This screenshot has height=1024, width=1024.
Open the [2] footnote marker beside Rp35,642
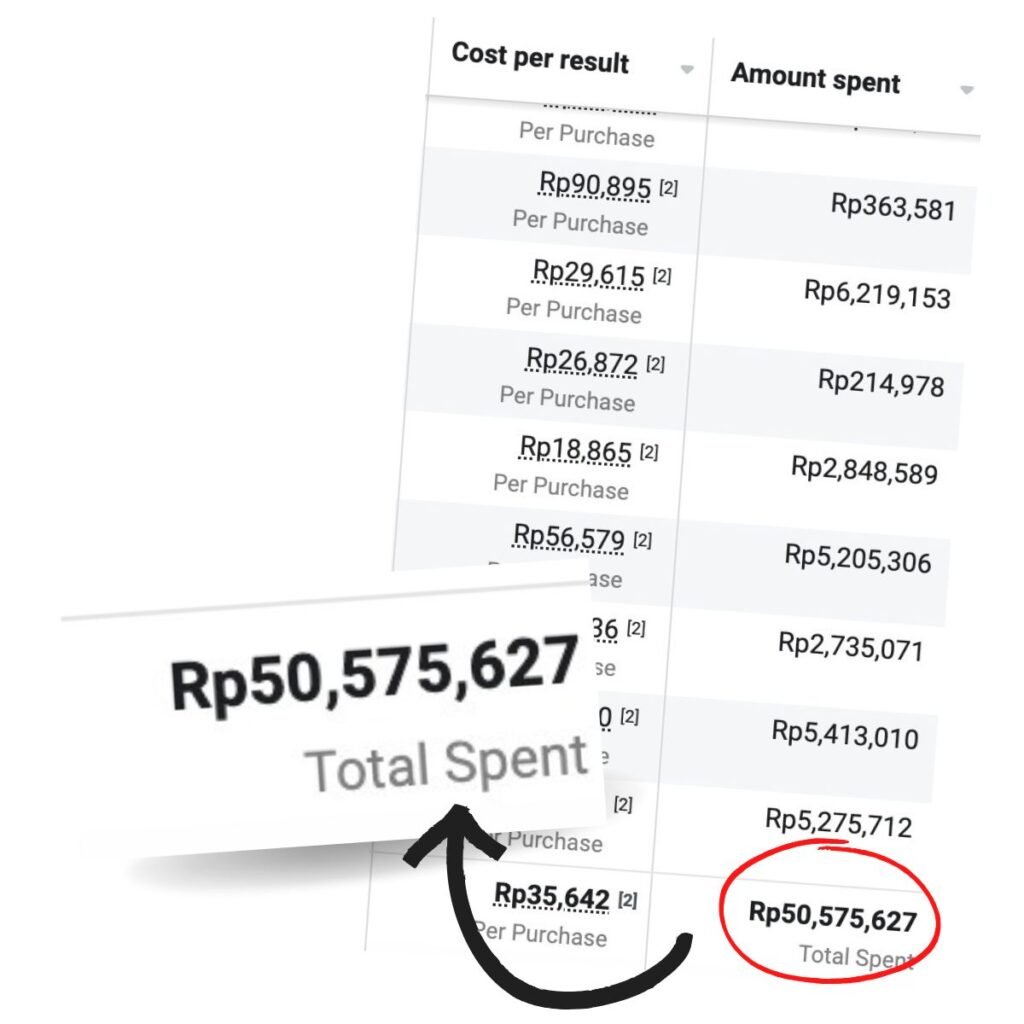click(x=627, y=900)
